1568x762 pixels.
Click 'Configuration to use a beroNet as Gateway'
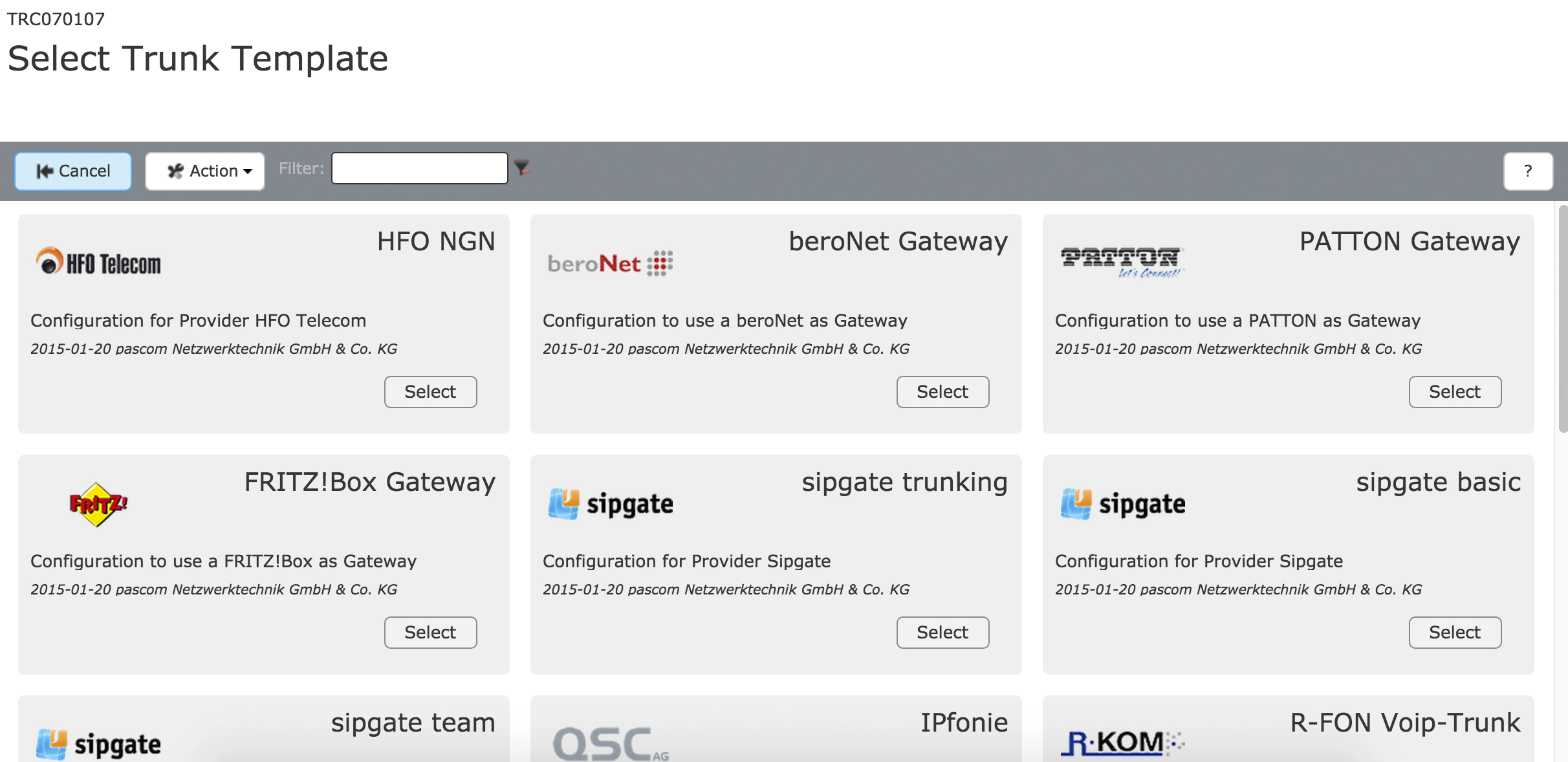[x=725, y=321]
